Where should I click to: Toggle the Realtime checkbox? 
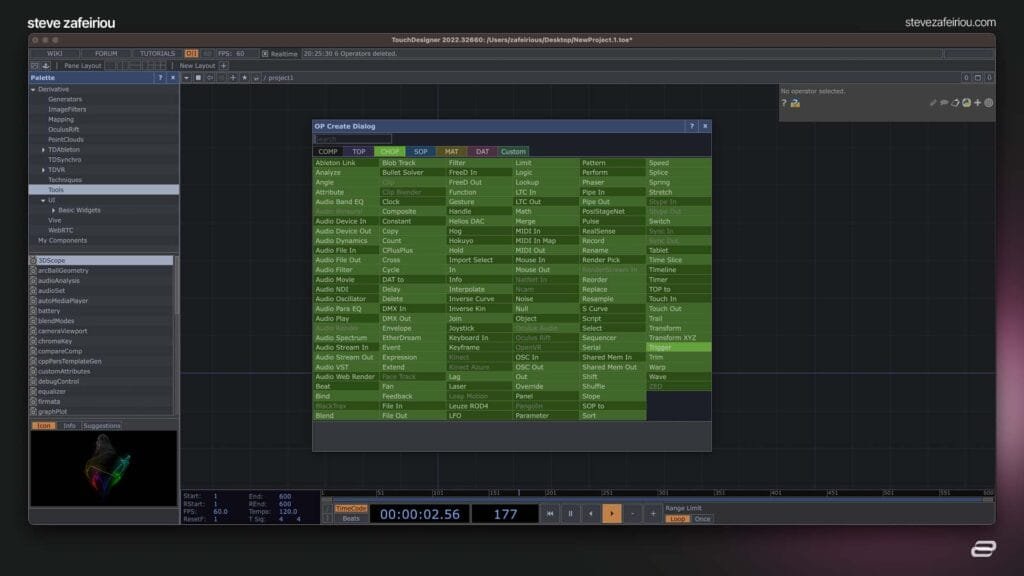(x=265, y=54)
